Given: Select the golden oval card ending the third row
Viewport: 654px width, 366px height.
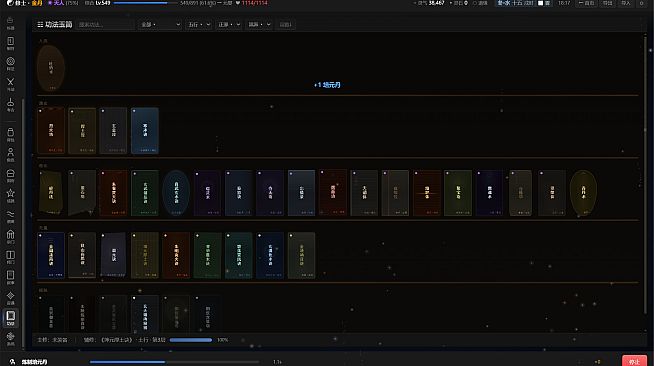Looking at the screenshot, I should pyautogui.click(x=583, y=193).
